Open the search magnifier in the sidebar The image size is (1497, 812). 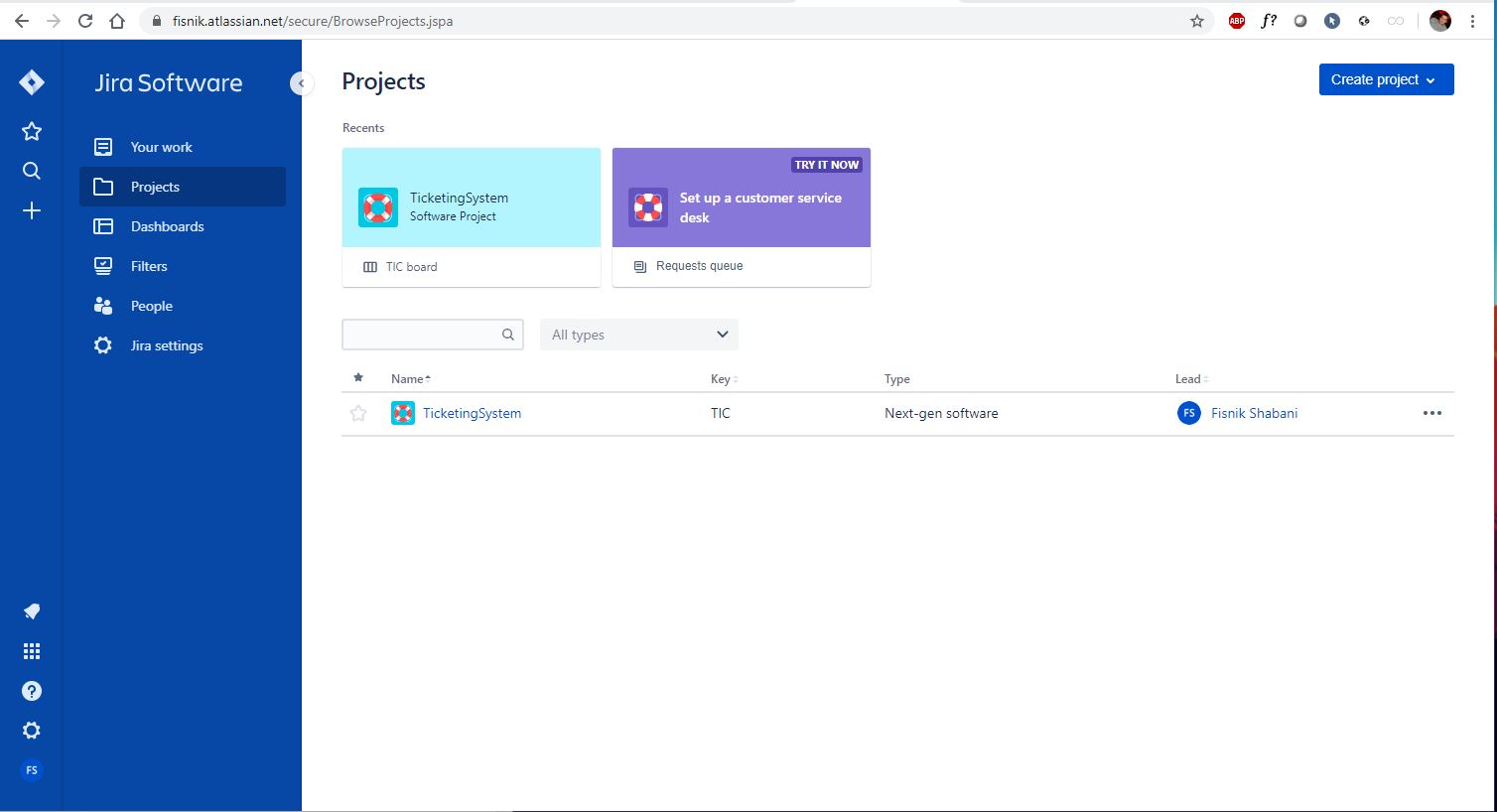[32, 171]
